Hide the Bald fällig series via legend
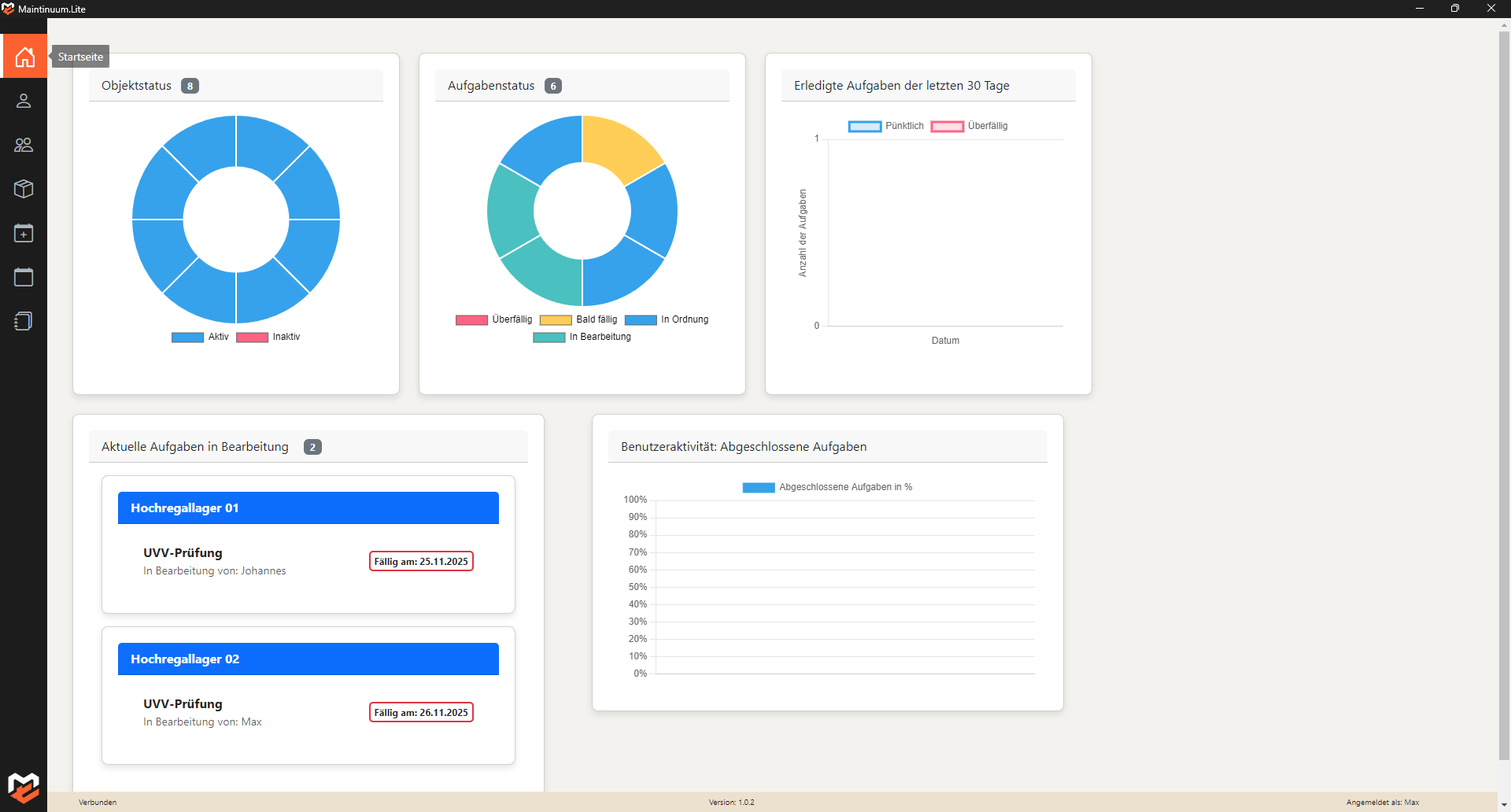Image resolution: width=1511 pixels, height=812 pixels. [x=578, y=319]
